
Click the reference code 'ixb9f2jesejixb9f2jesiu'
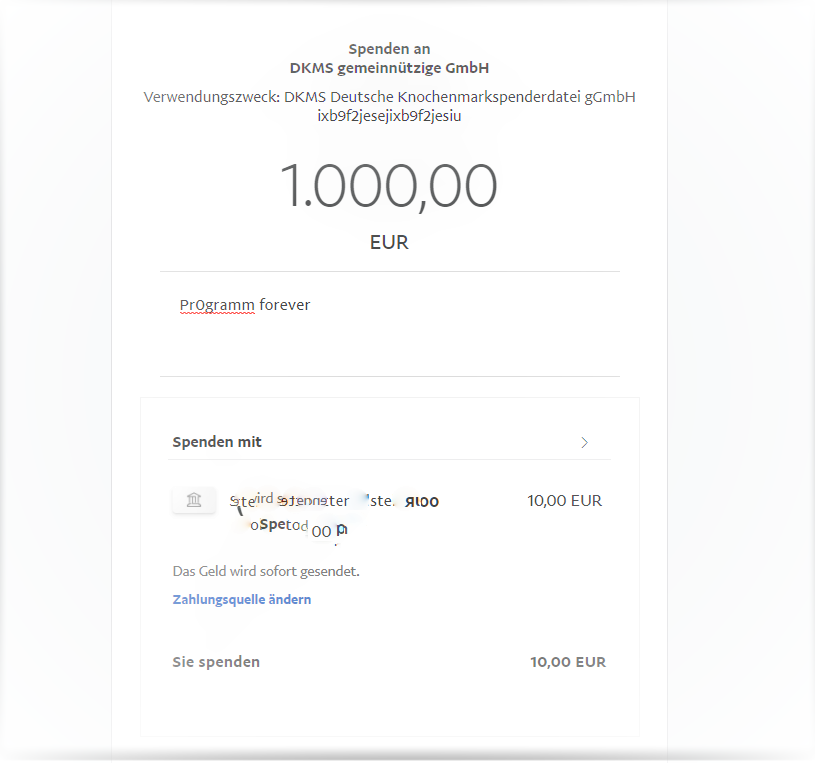pyautogui.click(x=389, y=116)
